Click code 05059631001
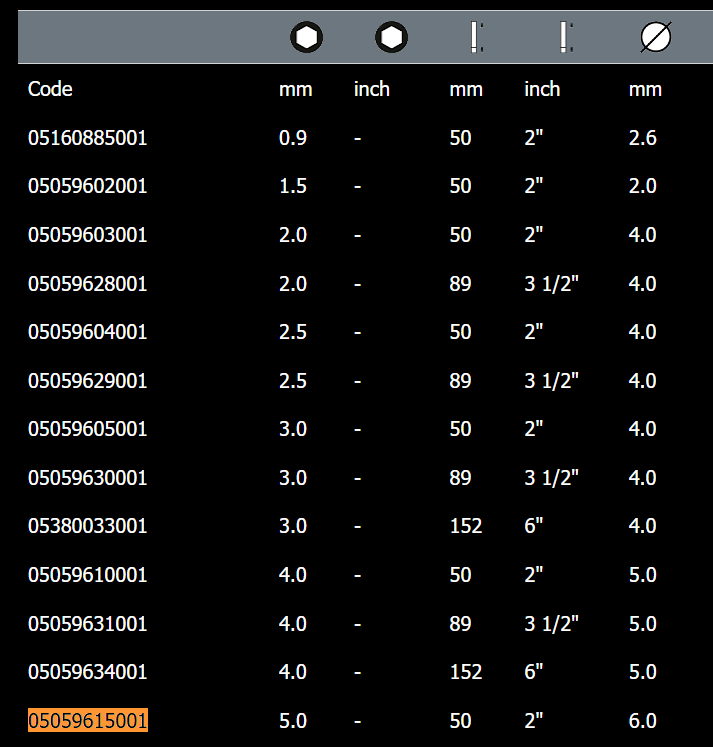This screenshot has height=747, width=713. tap(88, 624)
